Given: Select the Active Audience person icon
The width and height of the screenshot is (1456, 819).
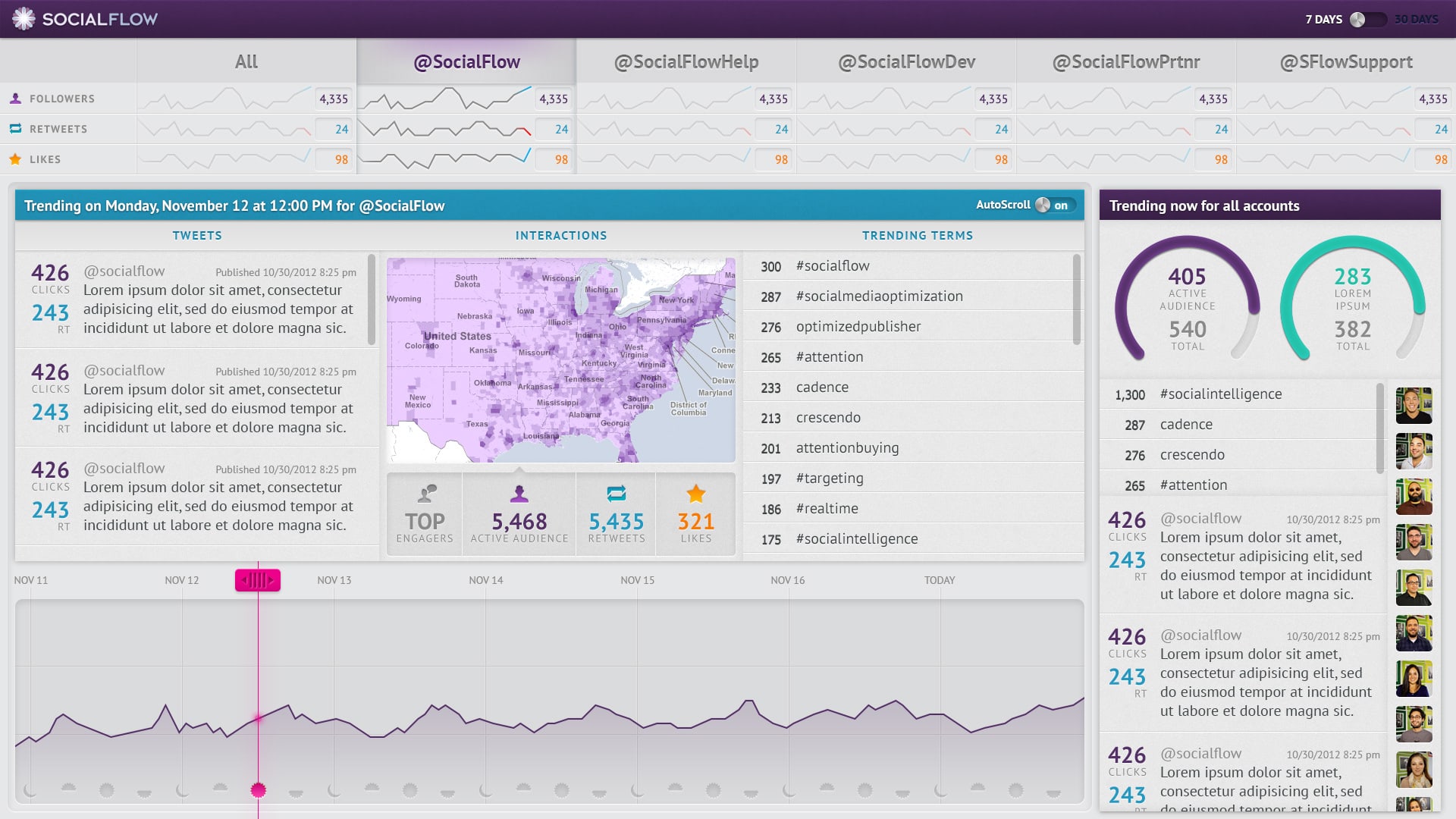Looking at the screenshot, I should click(519, 494).
